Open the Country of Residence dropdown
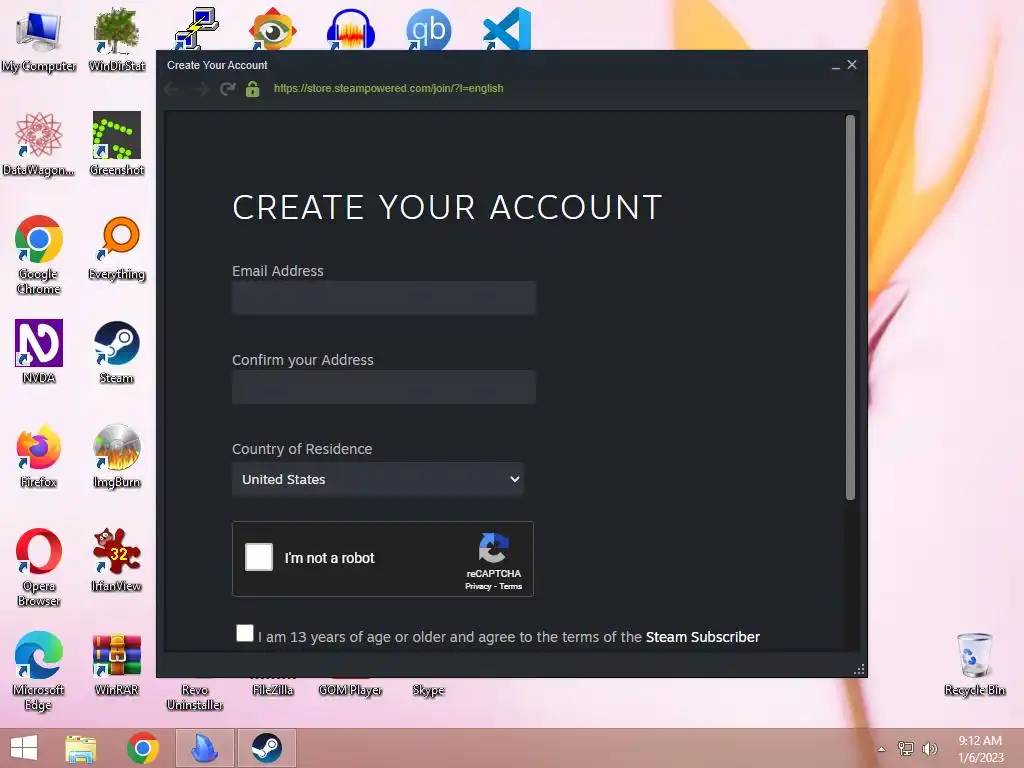The image size is (1024, 768). [377, 479]
